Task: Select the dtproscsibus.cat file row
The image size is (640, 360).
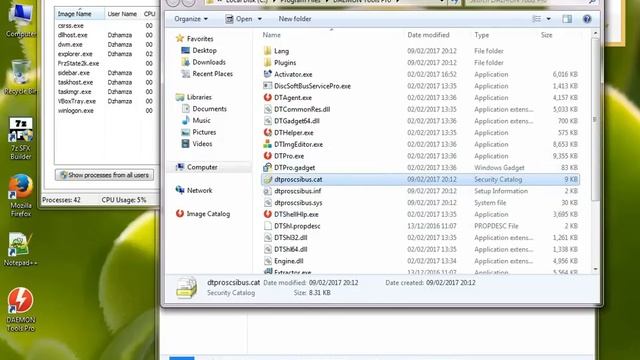Action: [x=420, y=179]
